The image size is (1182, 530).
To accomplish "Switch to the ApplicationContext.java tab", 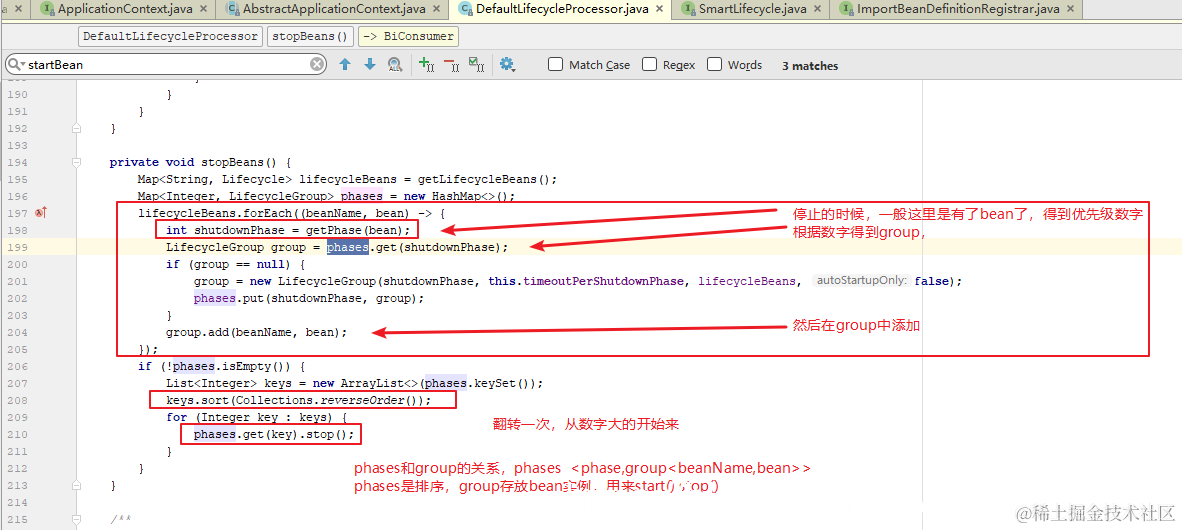I will pyautogui.click(x=123, y=9).
